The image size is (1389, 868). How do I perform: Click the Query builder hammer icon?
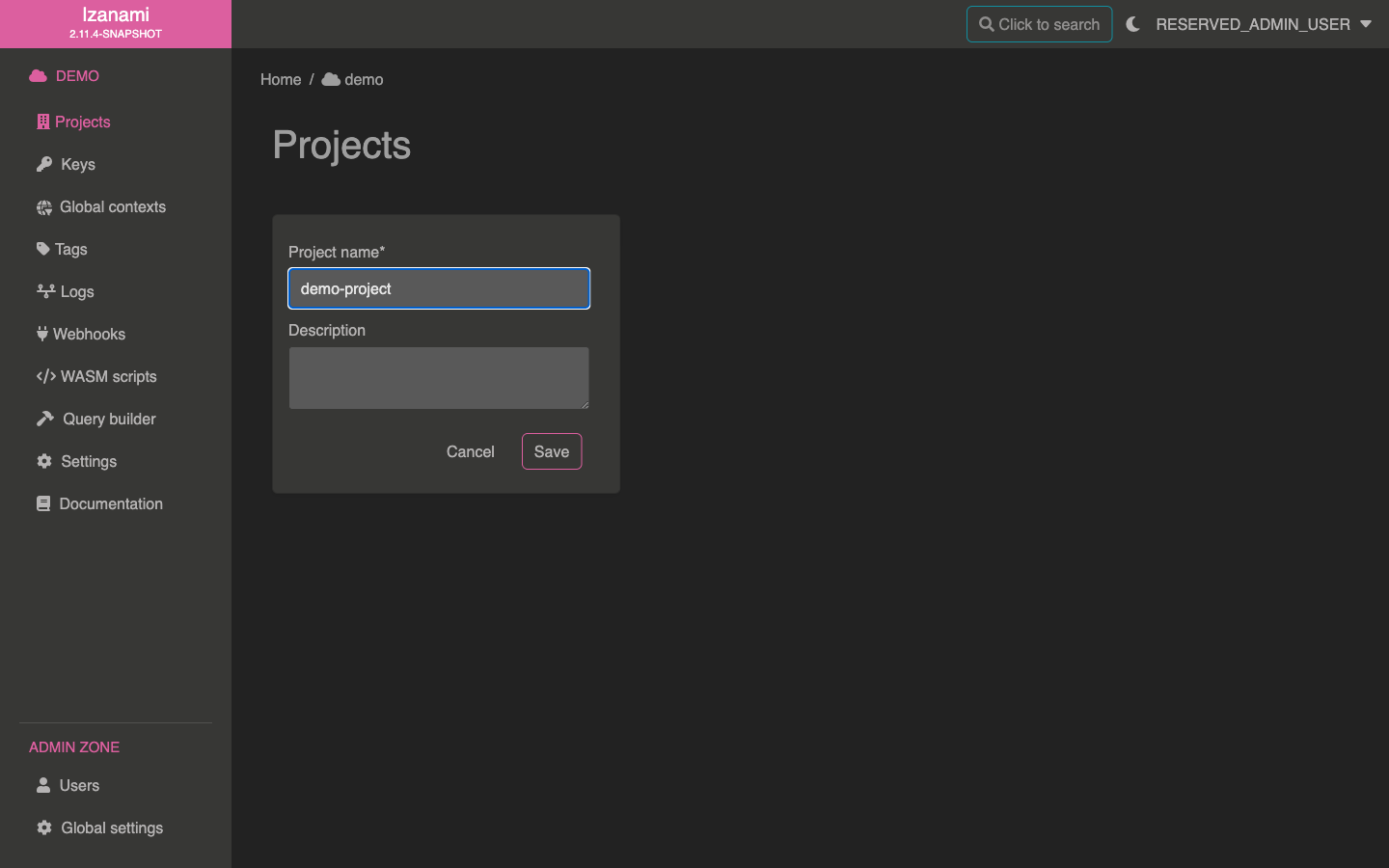click(45, 419)
